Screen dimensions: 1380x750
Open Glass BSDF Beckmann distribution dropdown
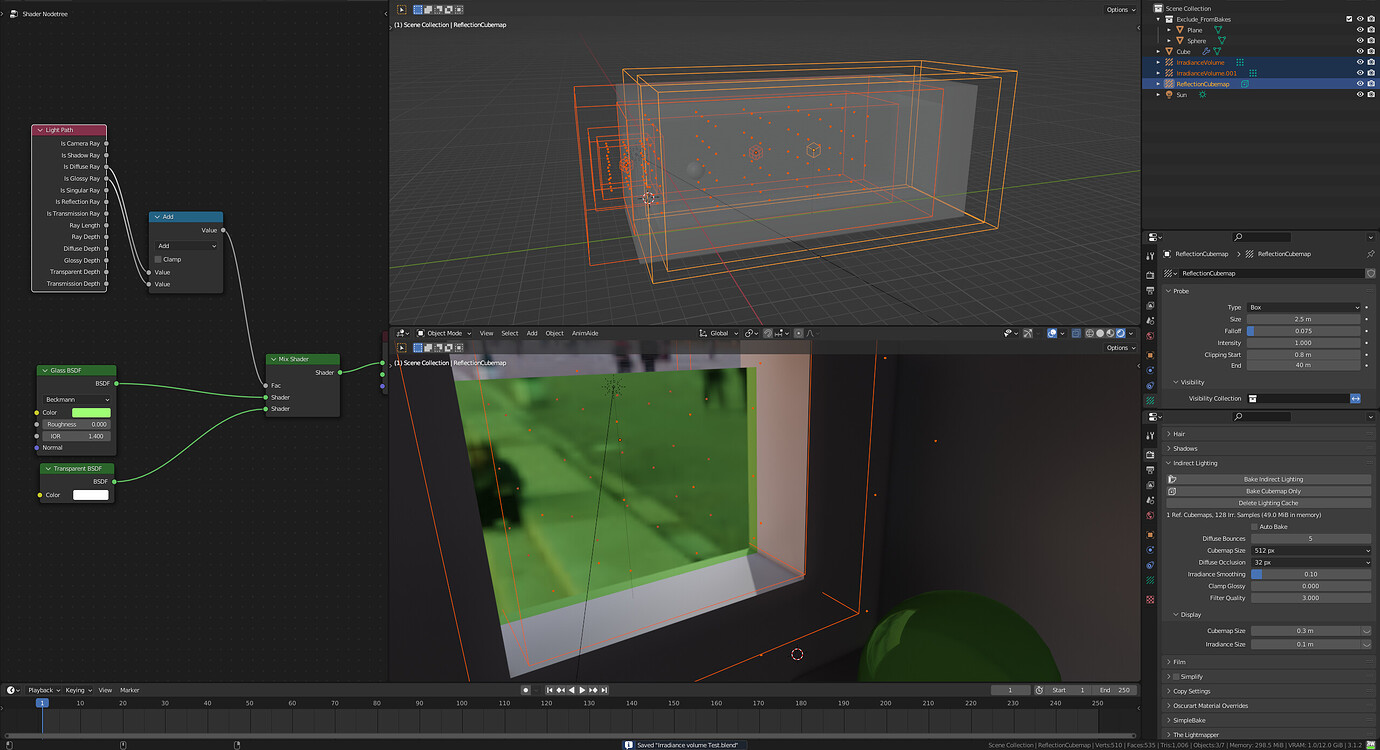(78, 399)
